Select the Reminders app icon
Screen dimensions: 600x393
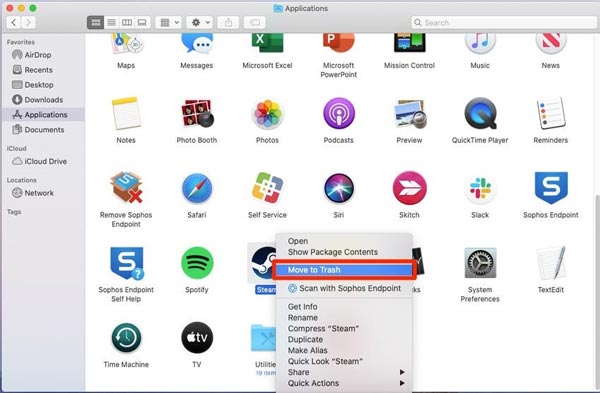(551, 114)
